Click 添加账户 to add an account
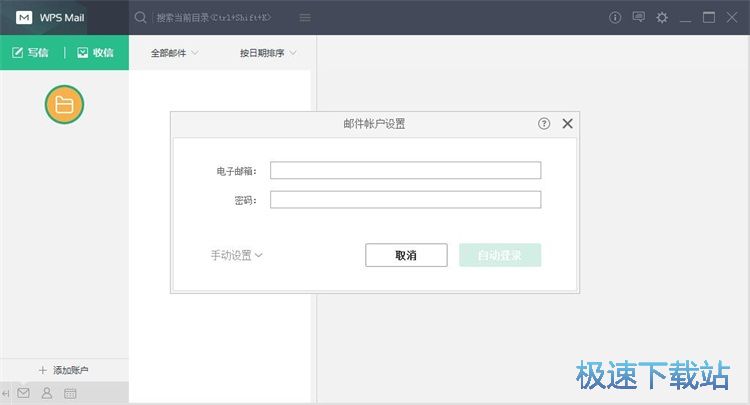The height and width of the screenshot is (405, 750). pos(64,370)
